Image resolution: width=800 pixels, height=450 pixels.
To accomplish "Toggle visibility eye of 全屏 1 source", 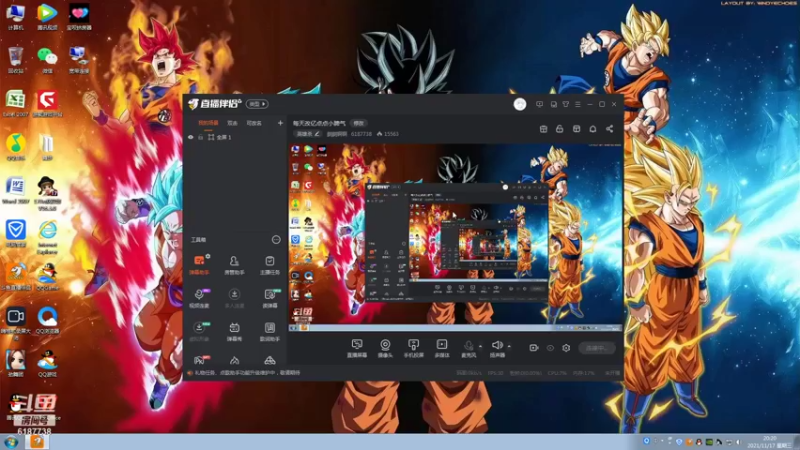I will click(191, 137).
